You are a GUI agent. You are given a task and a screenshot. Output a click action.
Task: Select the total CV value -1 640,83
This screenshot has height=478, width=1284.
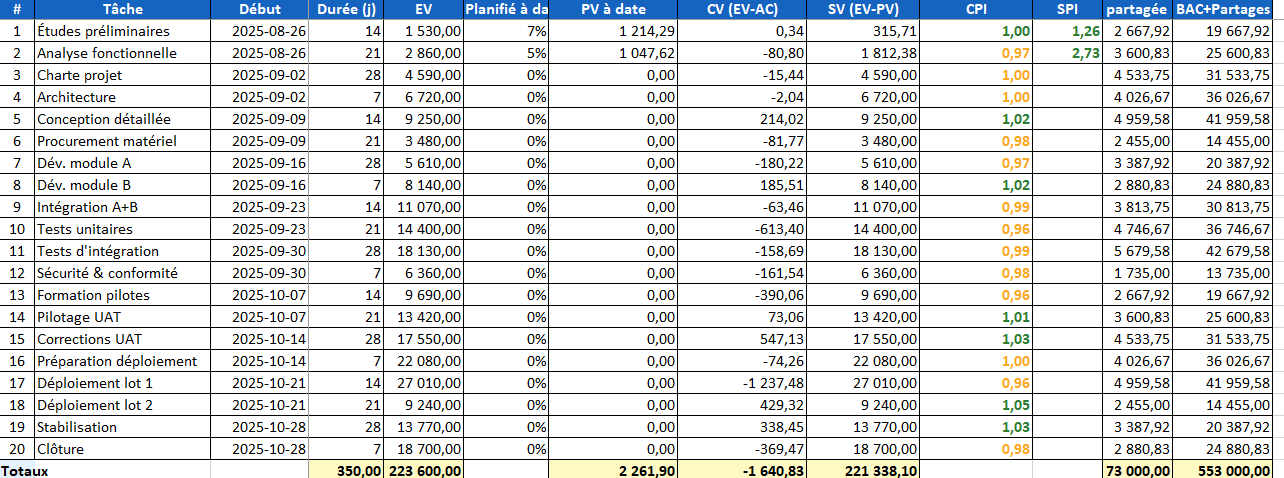click(x=766, y=470)
